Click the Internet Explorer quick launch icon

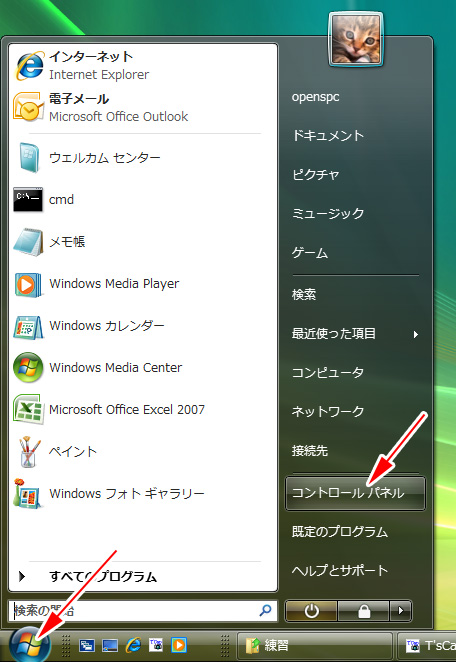click(x=133, y=645)
